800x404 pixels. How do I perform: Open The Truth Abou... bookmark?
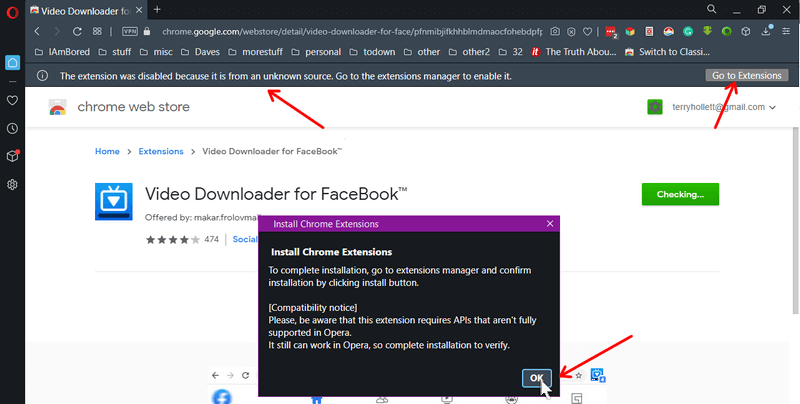coord(573,52)
